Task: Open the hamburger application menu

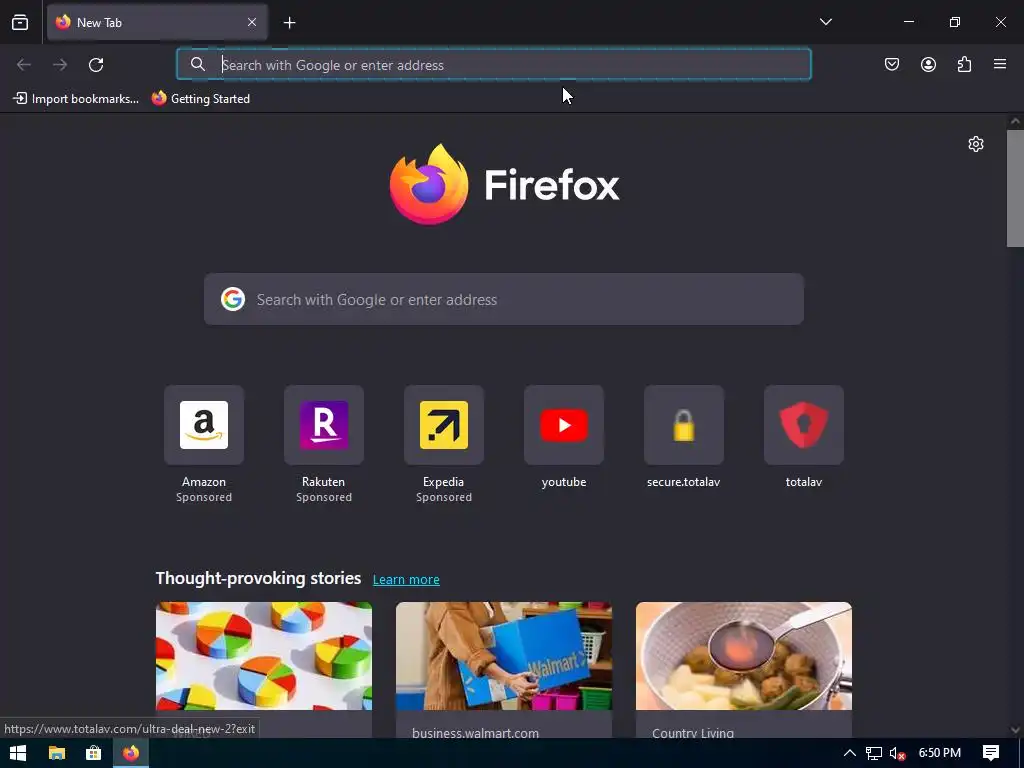Action: (x=1000, y=64)
